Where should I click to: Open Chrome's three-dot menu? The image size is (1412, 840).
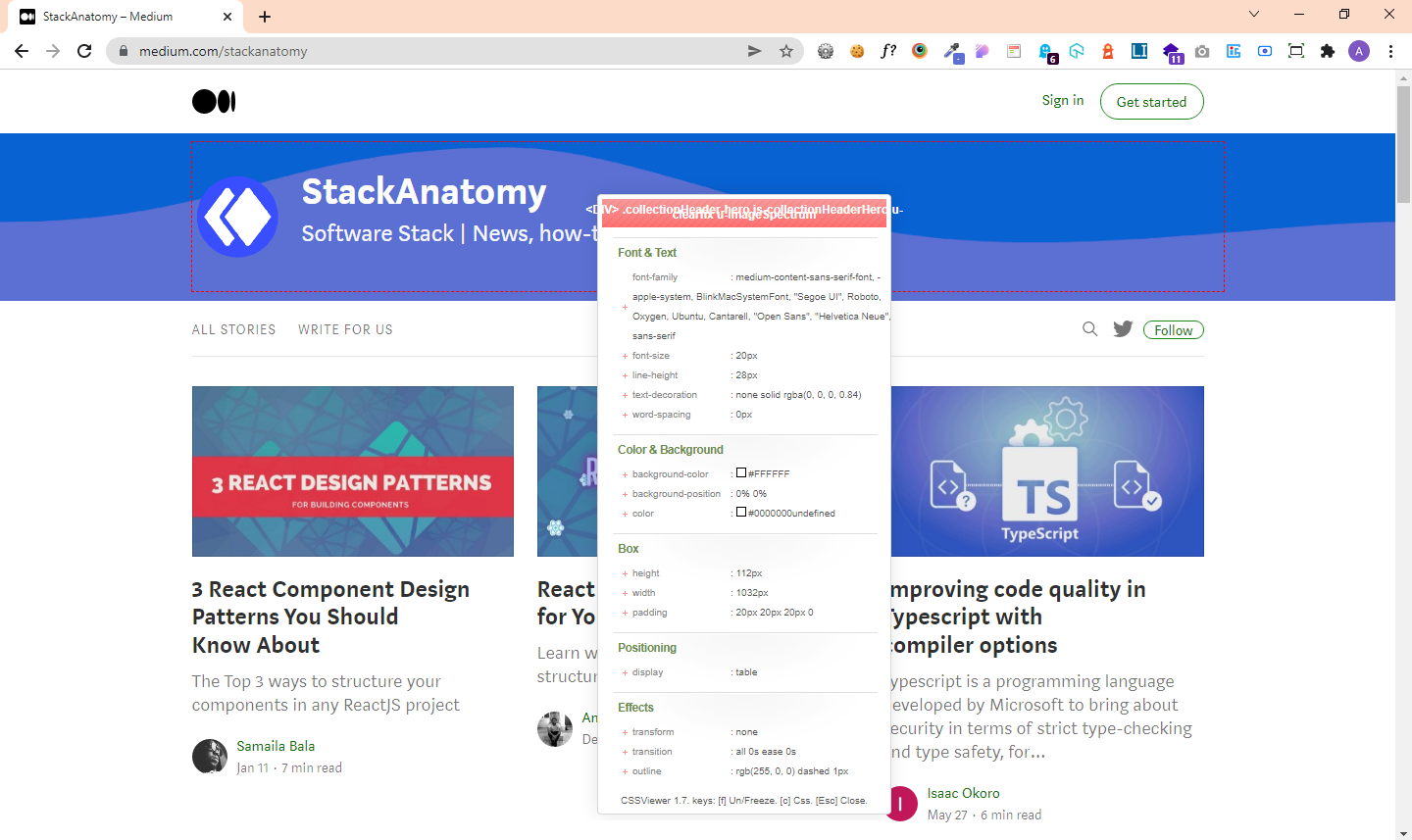pyautogui.click(x=1390, y=51)
